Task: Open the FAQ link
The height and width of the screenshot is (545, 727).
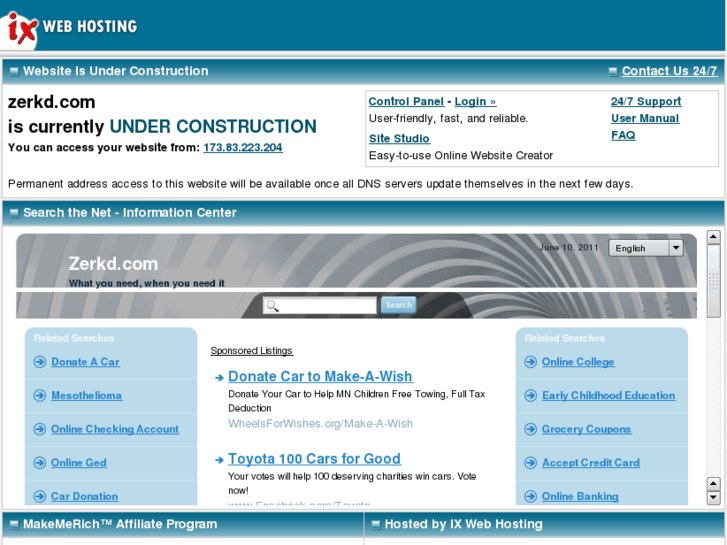Action: [623, 135]
